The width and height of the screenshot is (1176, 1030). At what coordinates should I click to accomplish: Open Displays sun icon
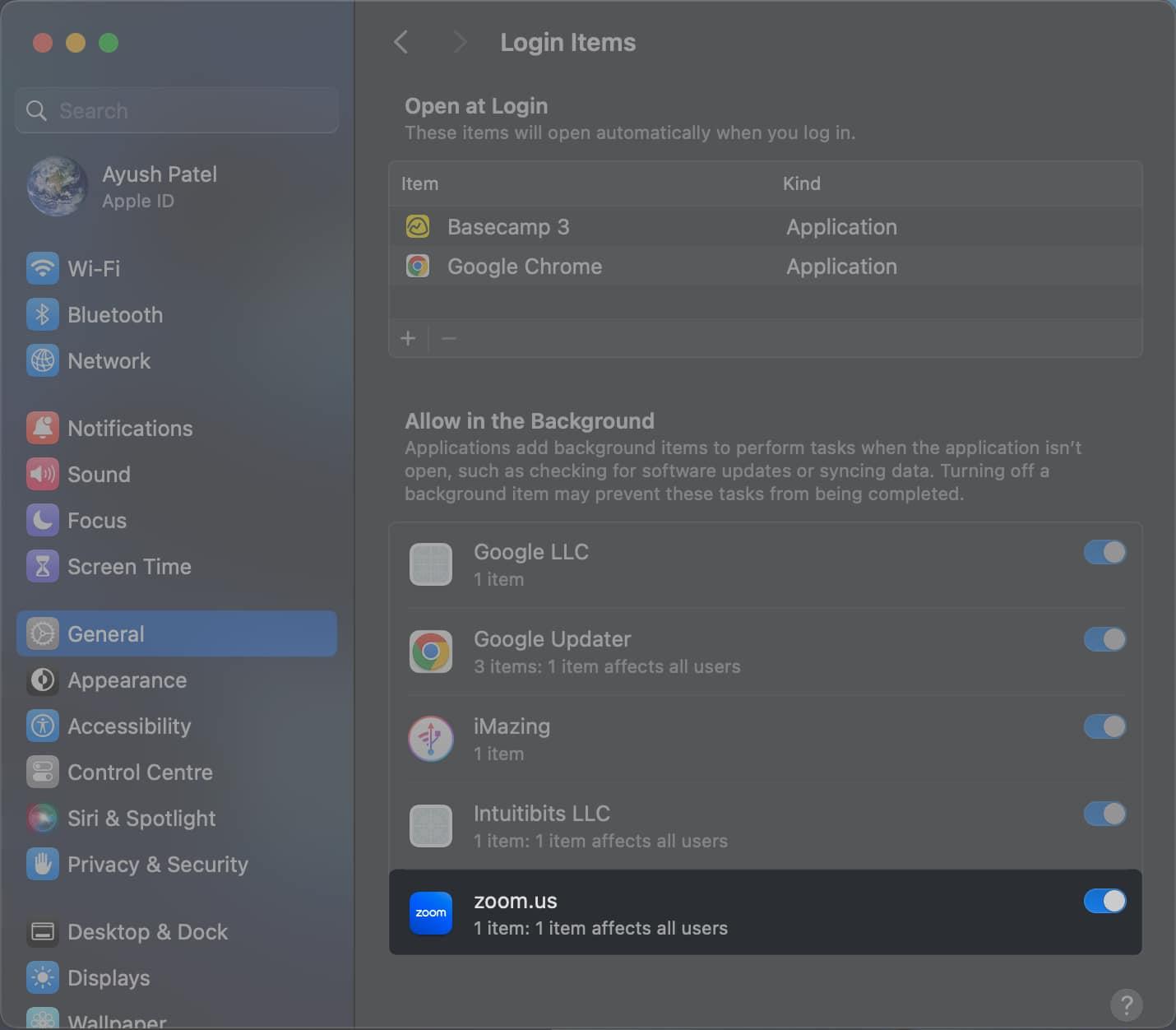coord(43,977)
